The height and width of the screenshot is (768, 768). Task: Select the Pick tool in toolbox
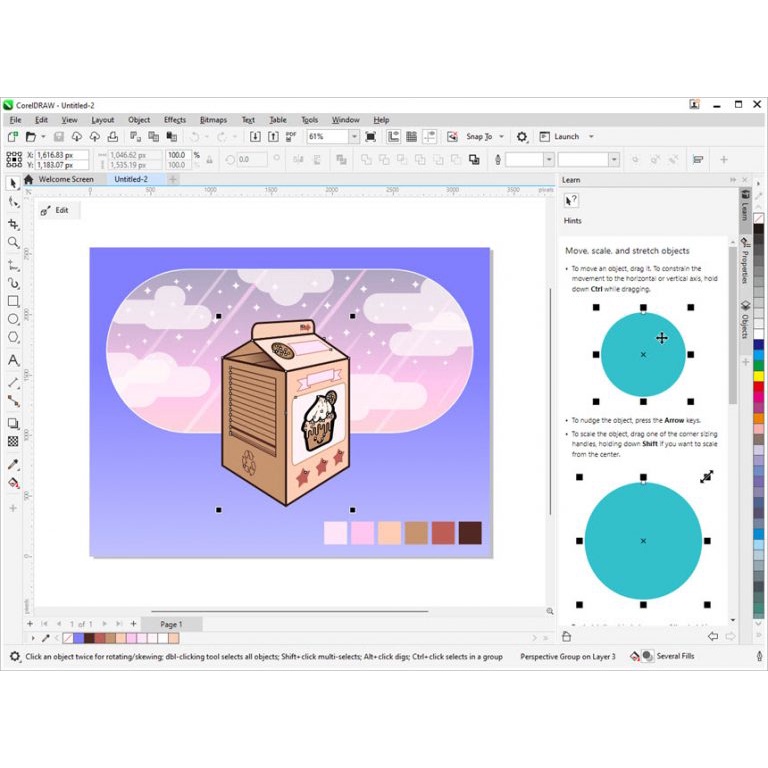13,183
